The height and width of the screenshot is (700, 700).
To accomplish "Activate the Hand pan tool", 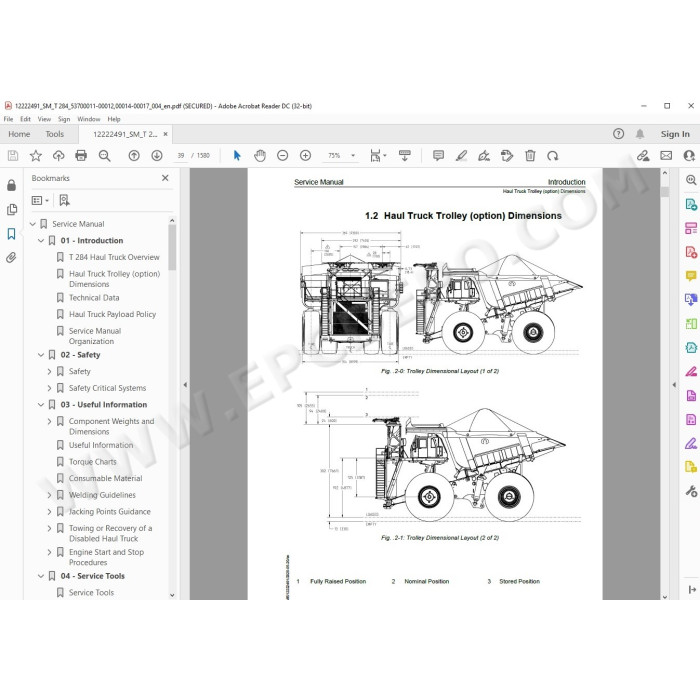I will pos(260,155).
